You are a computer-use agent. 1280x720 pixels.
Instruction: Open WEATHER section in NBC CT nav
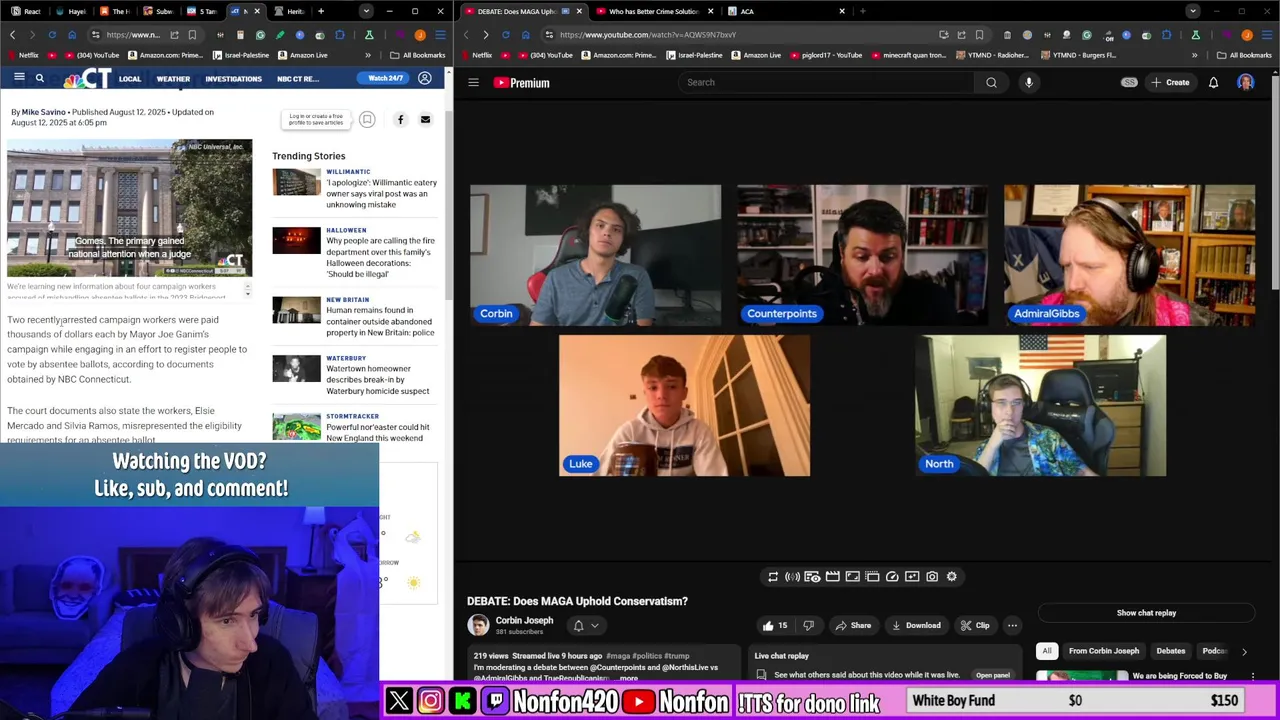[173, 79]
